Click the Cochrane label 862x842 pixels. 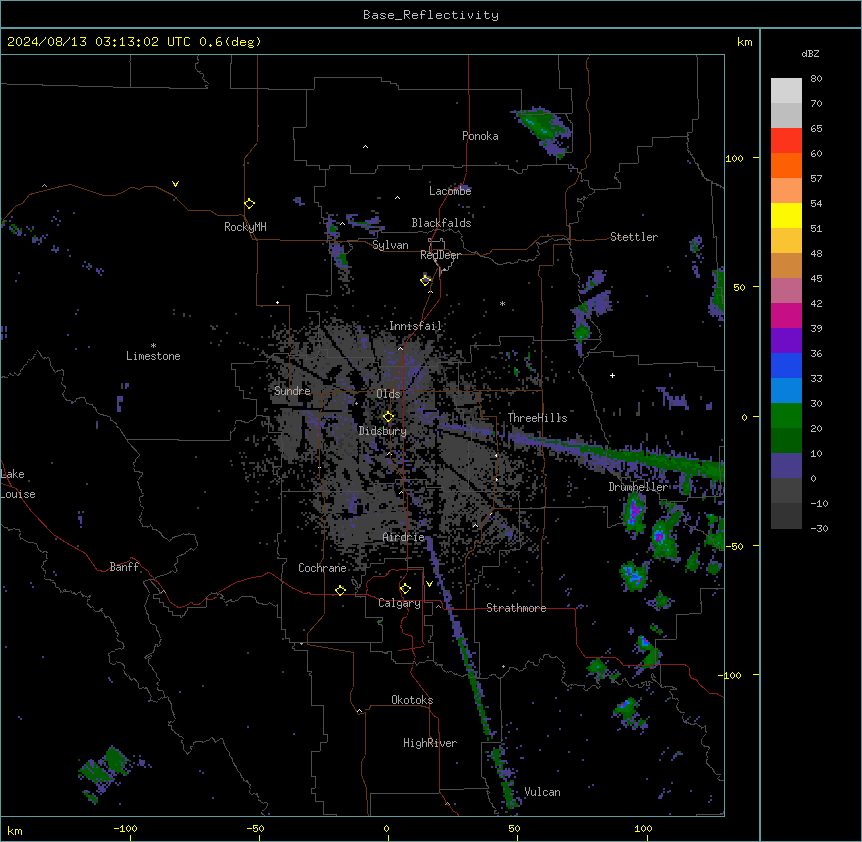click(x=322, y=568)
